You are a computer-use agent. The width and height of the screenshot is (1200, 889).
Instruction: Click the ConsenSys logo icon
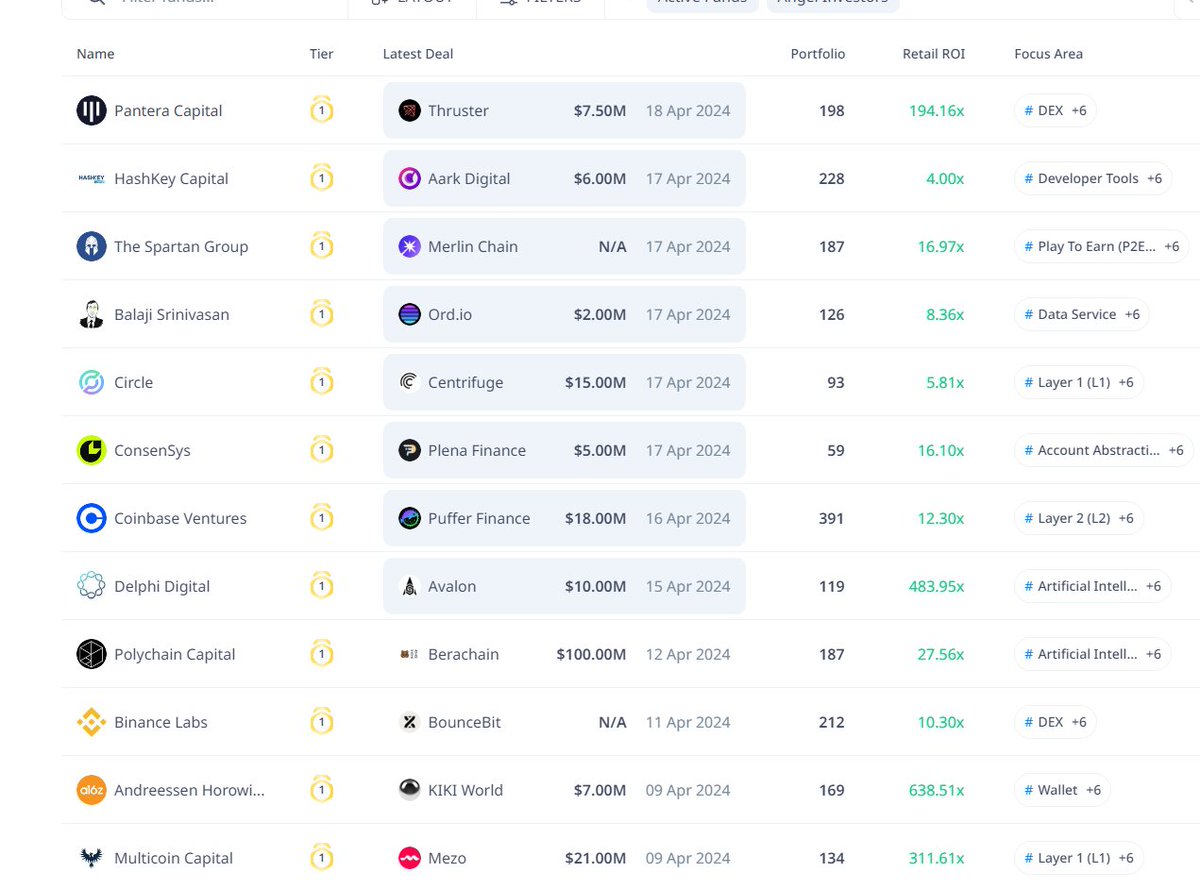91,451
